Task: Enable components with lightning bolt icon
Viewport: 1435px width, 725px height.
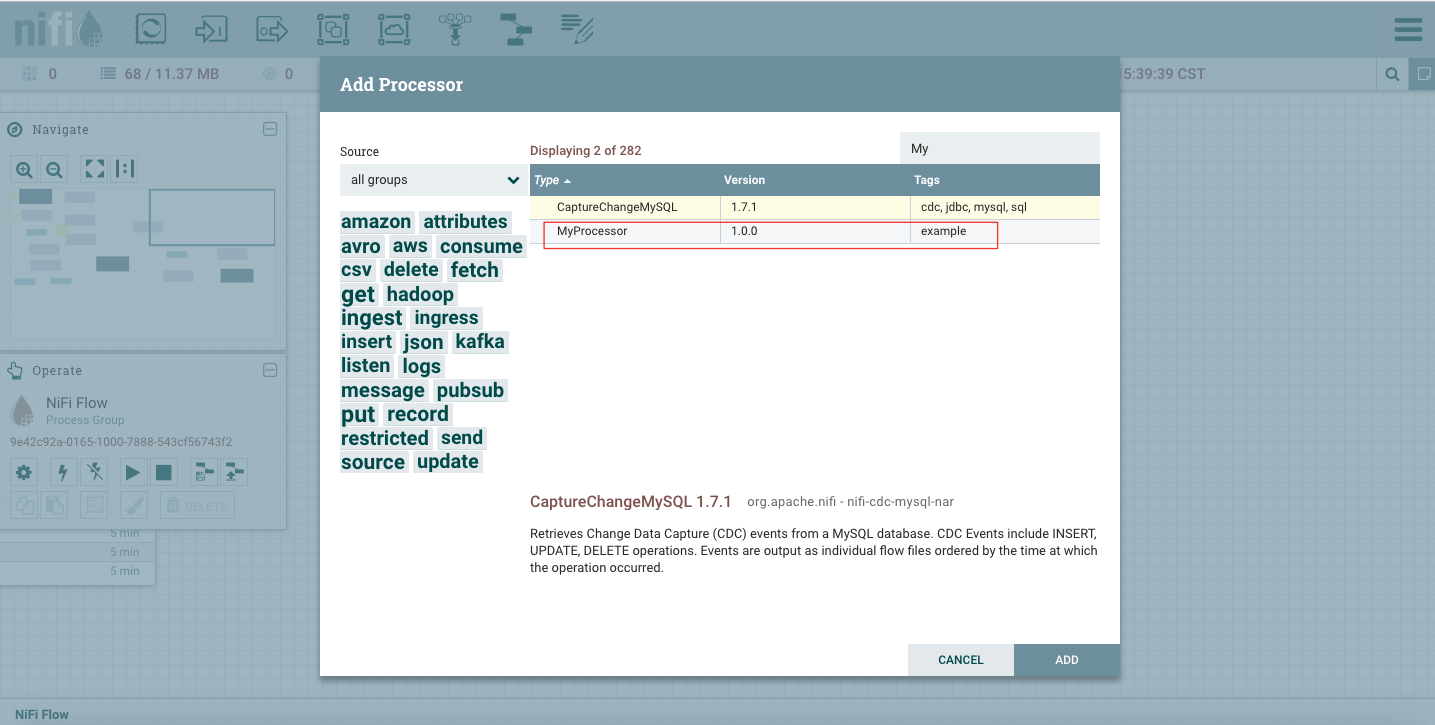Action: click(x=63, y=472)
